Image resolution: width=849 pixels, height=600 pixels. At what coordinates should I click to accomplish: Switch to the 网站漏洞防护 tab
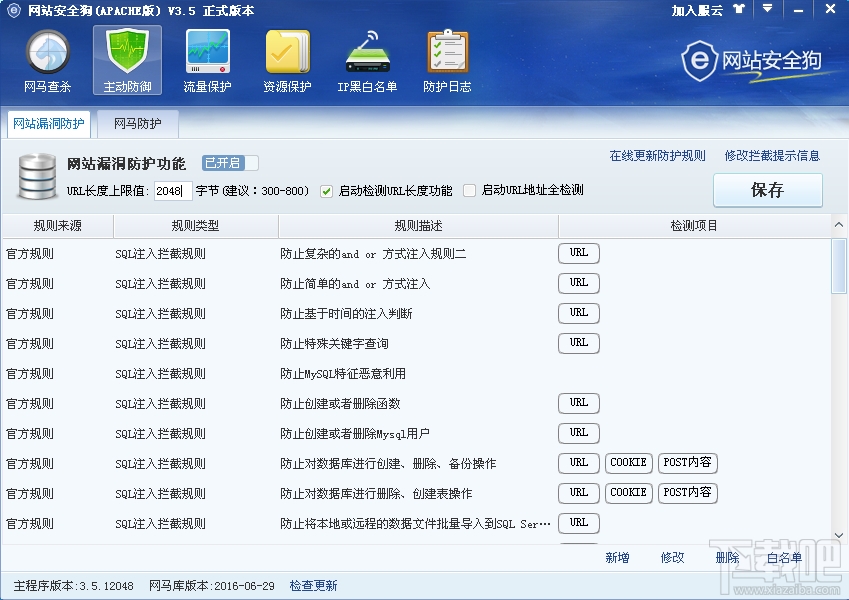(x=49, y=124)
